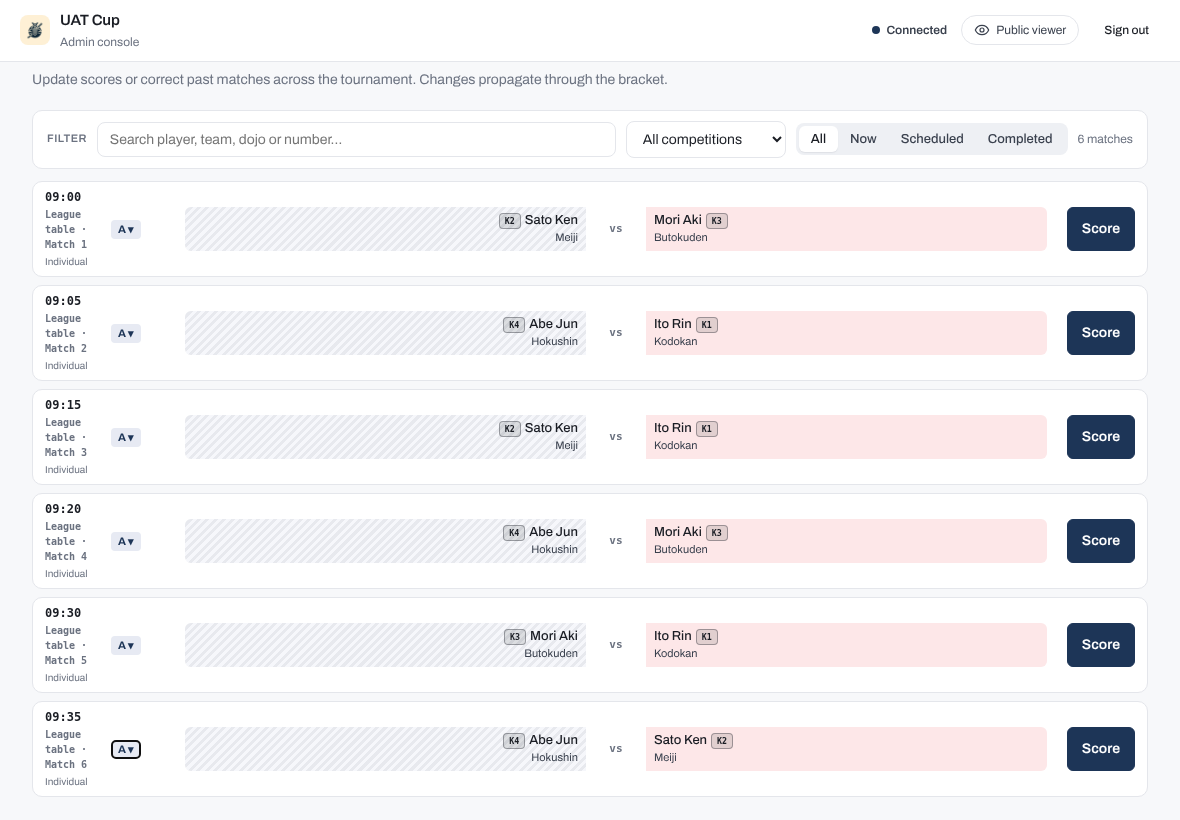The height and width of the screenshot is (820, 1180).
Task: Focus the player search filter field
Action: pyautogui.click(x=356, y=139)
